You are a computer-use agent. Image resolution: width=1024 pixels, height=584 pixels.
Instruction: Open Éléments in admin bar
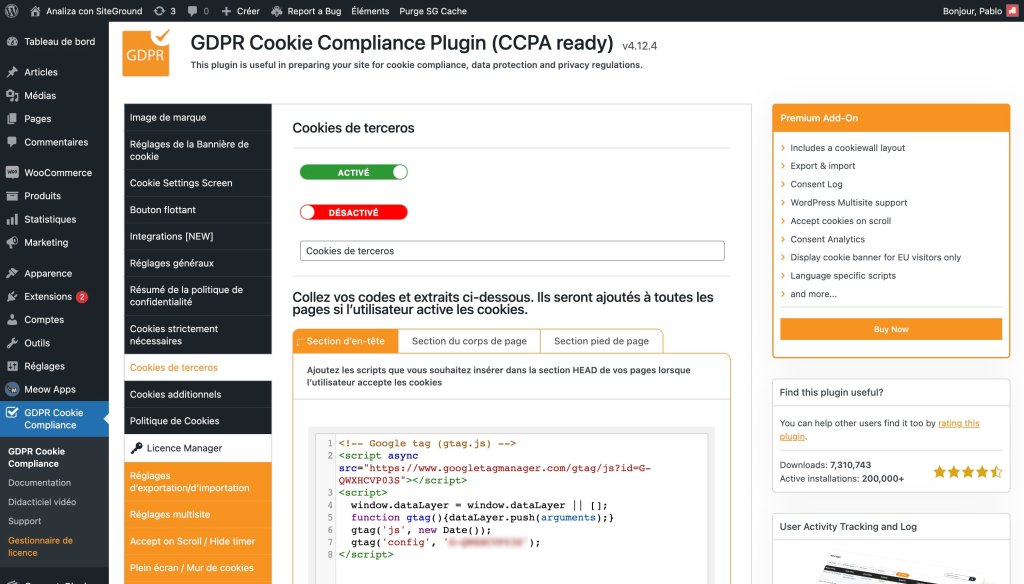(x=370, y=11)
